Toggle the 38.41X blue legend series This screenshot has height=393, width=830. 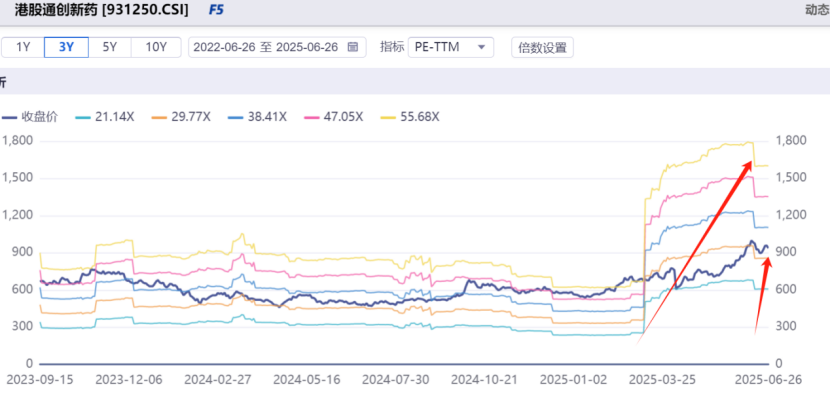[x=257, y=117]
